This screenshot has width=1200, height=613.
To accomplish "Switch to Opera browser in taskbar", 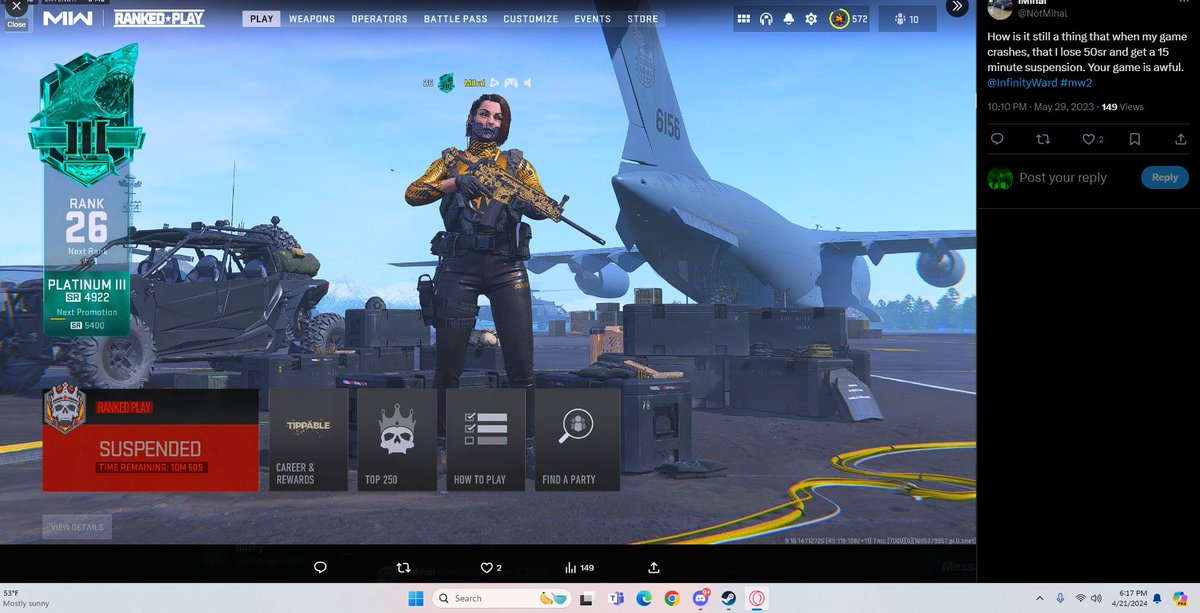I will tap(757, 598).
